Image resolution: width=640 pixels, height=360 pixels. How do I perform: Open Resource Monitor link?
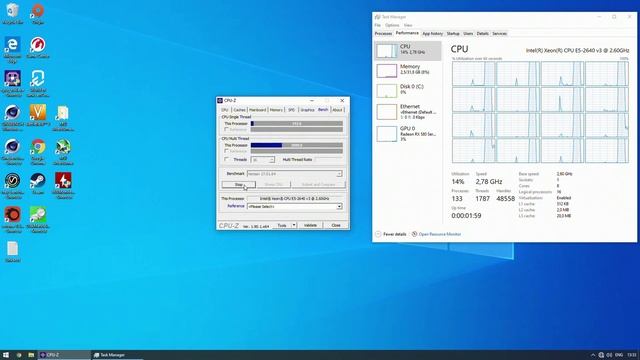click(x=436, y=234)
